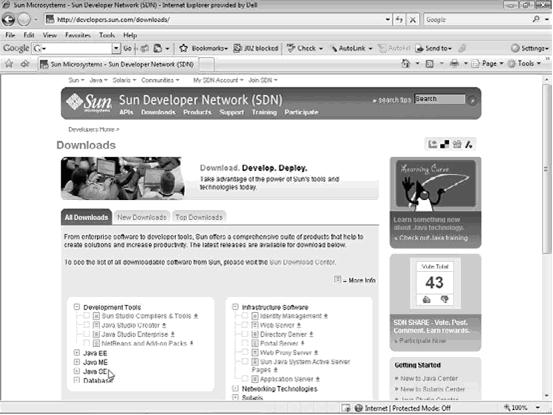Click the round go button next to Search field
This screenshot has width=553, height=415.
pos(472,101)
